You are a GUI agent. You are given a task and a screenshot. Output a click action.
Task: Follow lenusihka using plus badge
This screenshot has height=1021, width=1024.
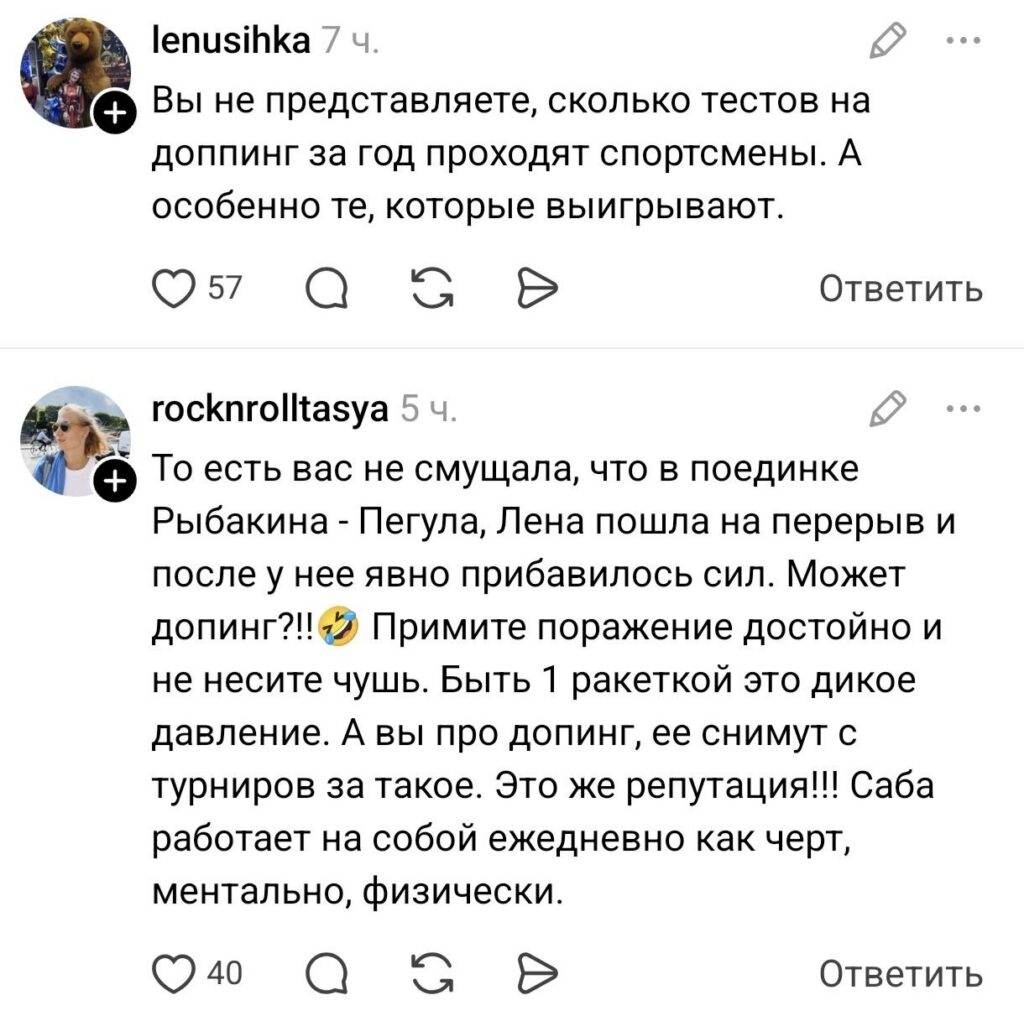(116, 115)
